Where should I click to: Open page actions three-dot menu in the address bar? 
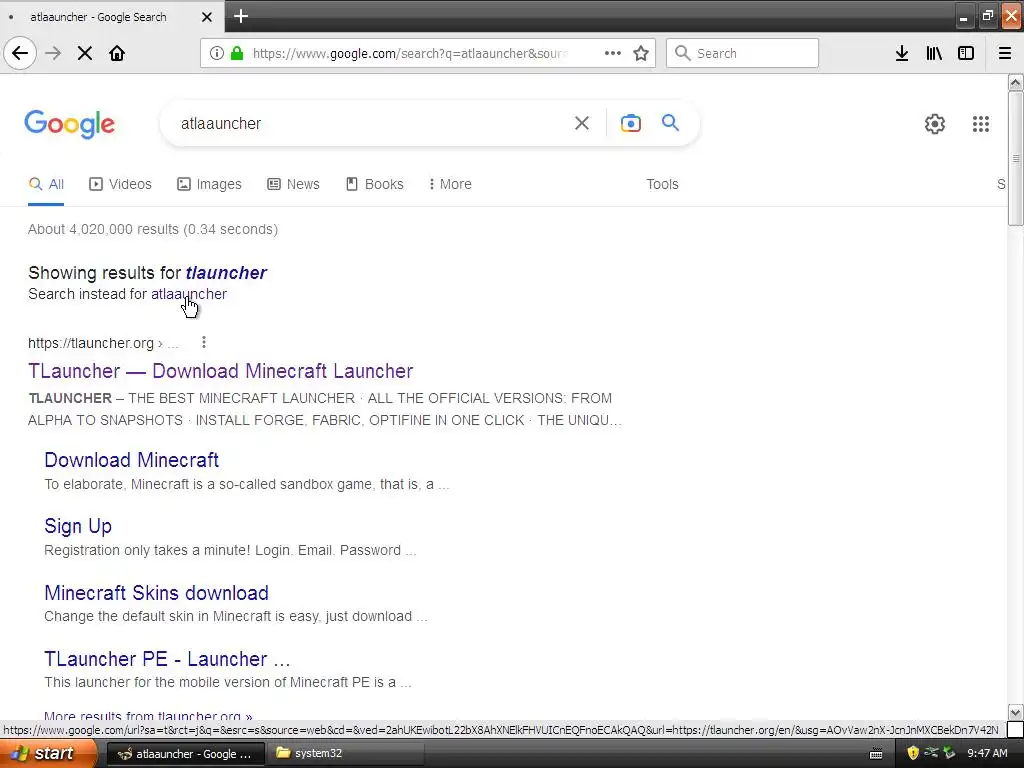tap(613, 53)
